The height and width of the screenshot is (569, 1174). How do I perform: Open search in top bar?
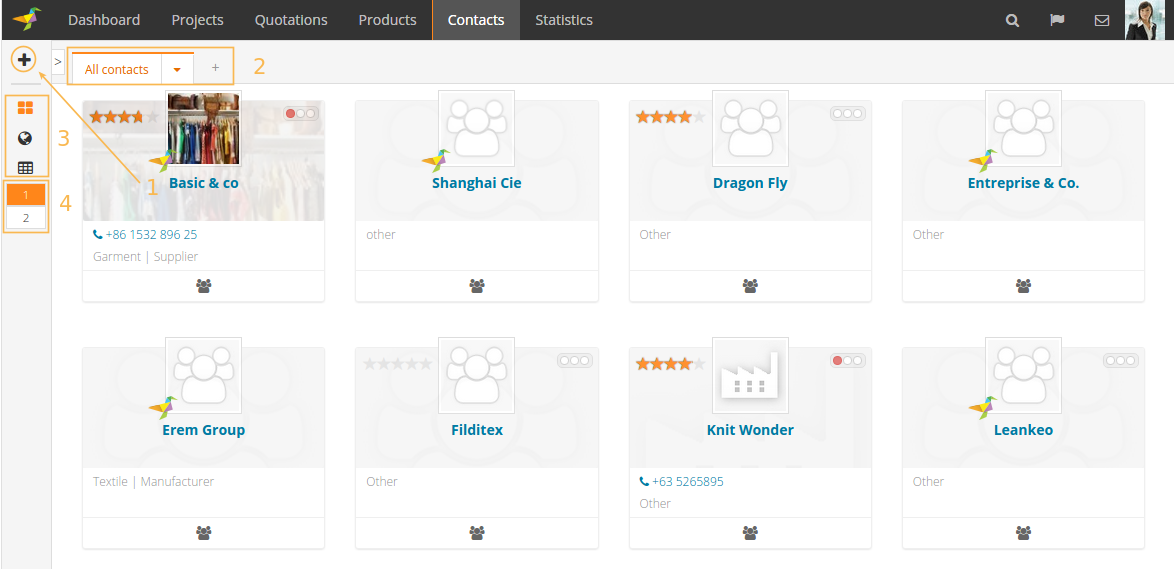click(x=1012, y=20)
